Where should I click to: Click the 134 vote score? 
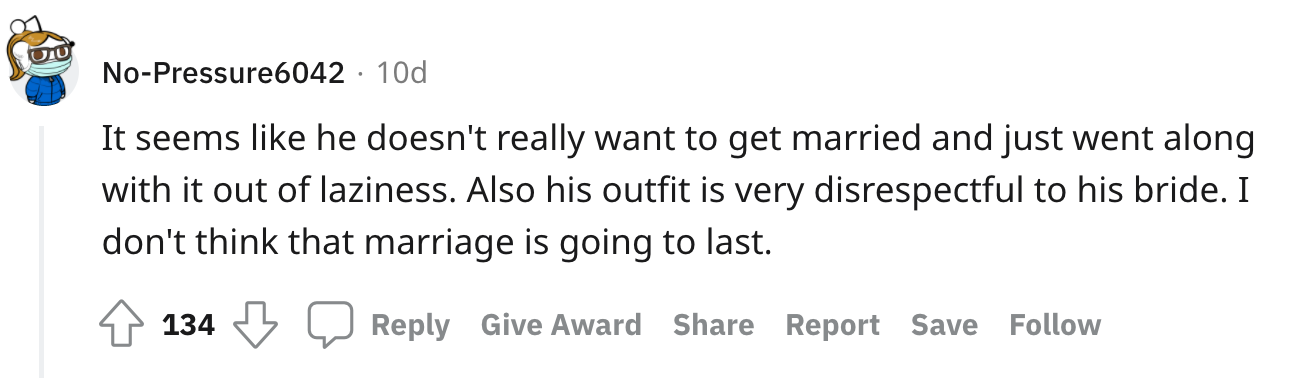coord(189,325)
